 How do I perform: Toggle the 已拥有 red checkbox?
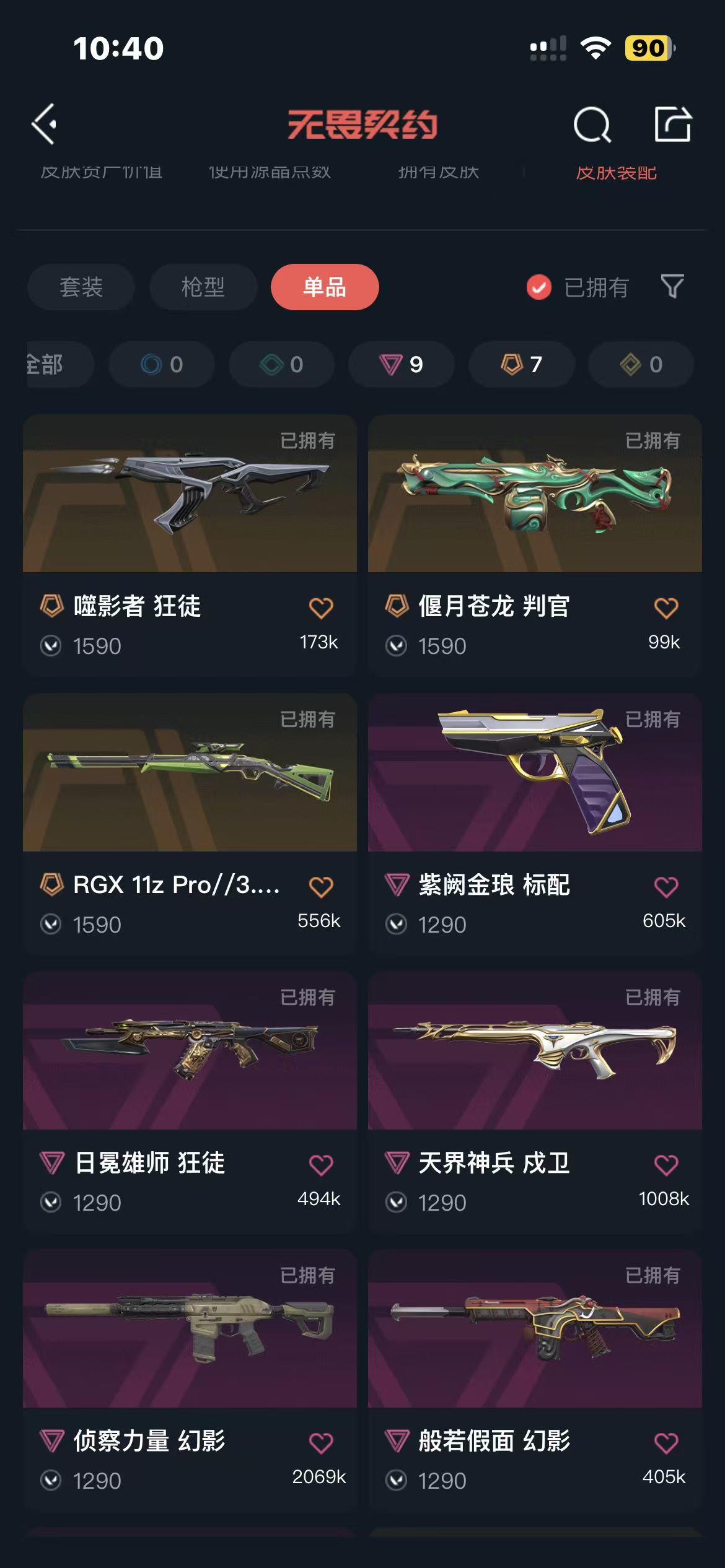[538, 287]
